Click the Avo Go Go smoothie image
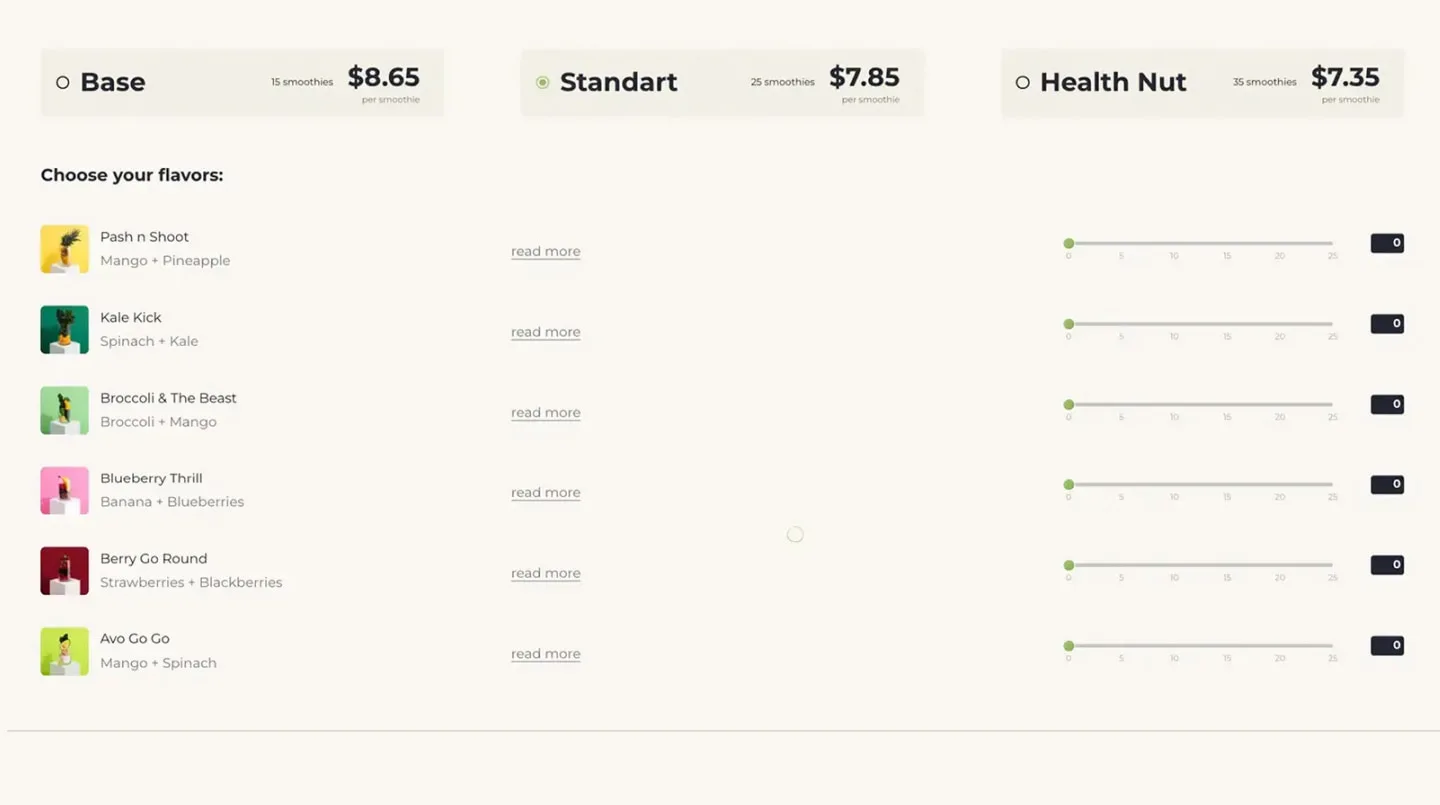 (64, 651)
